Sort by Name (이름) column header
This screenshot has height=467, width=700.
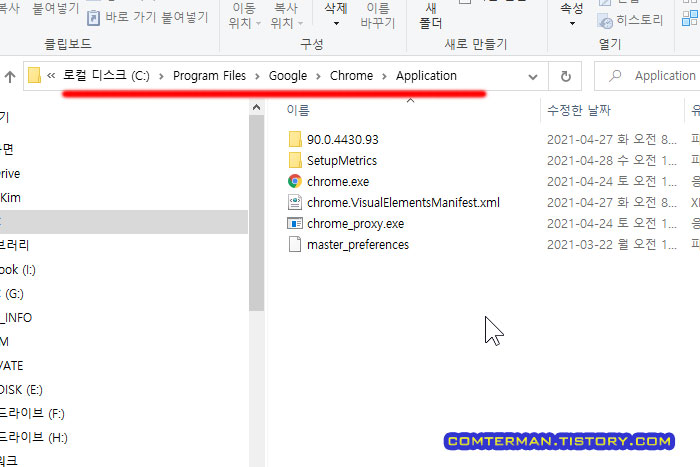coord(298,110)
